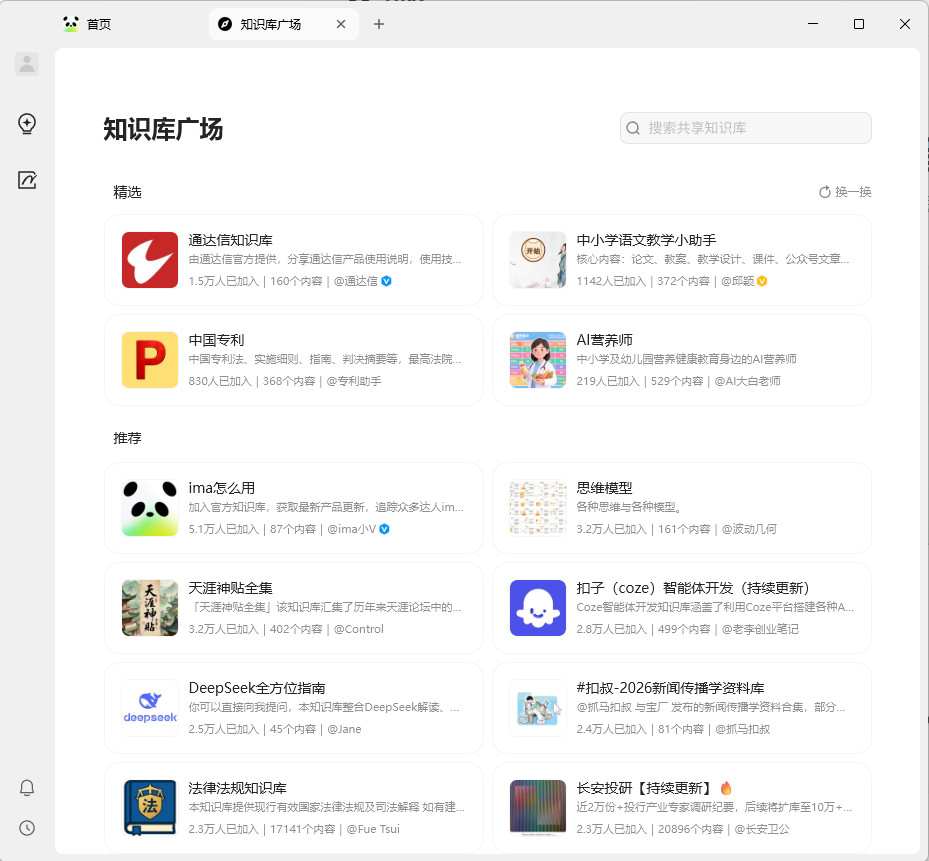Click the ima怎么用 panda icon
Screen dimensions: 929x861
tap(150, 508)
